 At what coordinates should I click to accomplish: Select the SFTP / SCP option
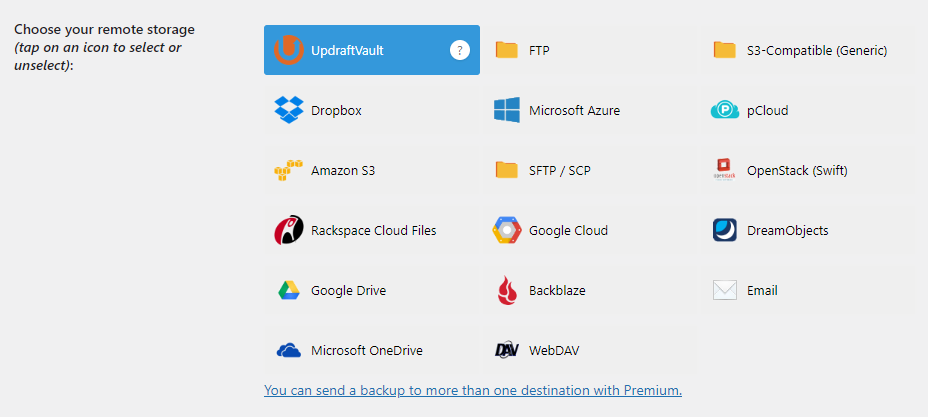559,170
